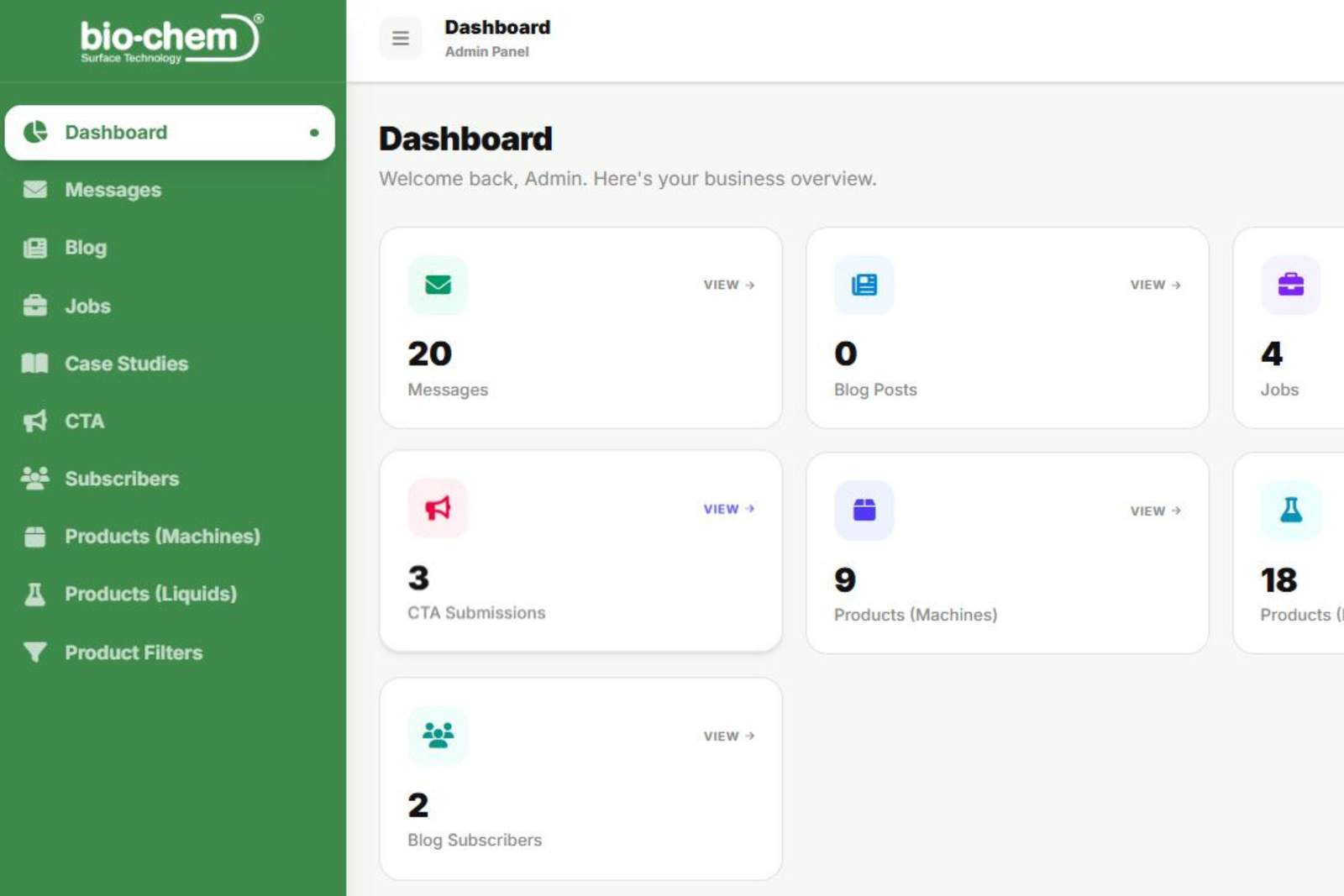Click the 3 count on CTA Submissions card

pos(418,578)
